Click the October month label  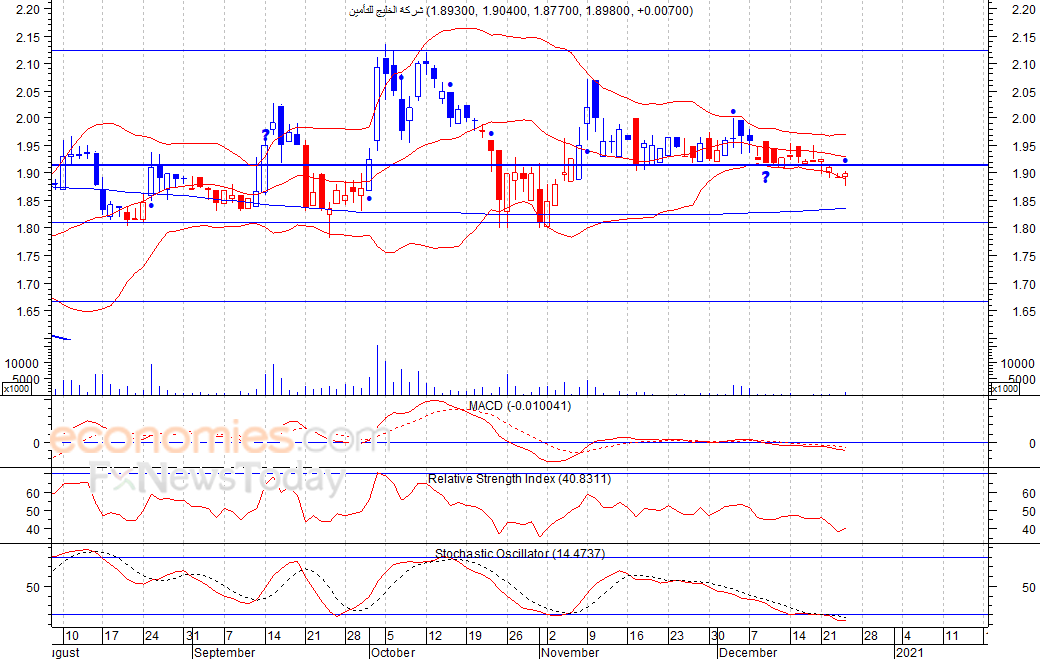[392, 652]
